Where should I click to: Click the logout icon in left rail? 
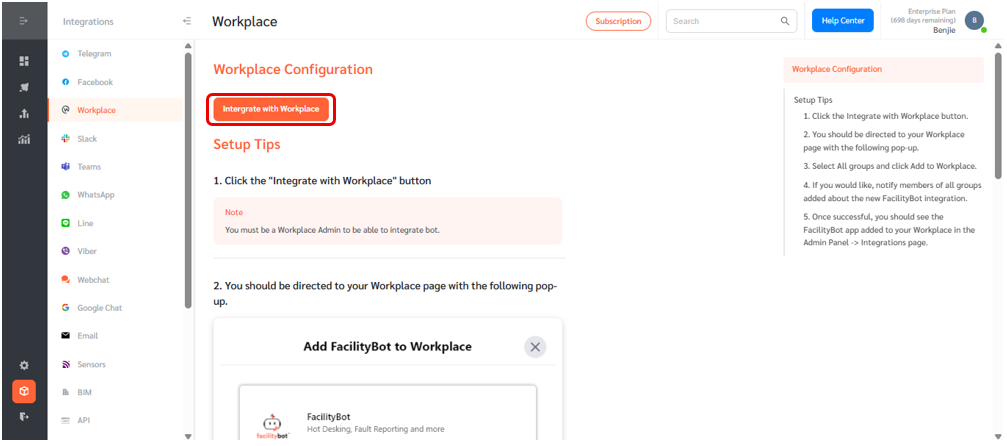click(24, 416)
